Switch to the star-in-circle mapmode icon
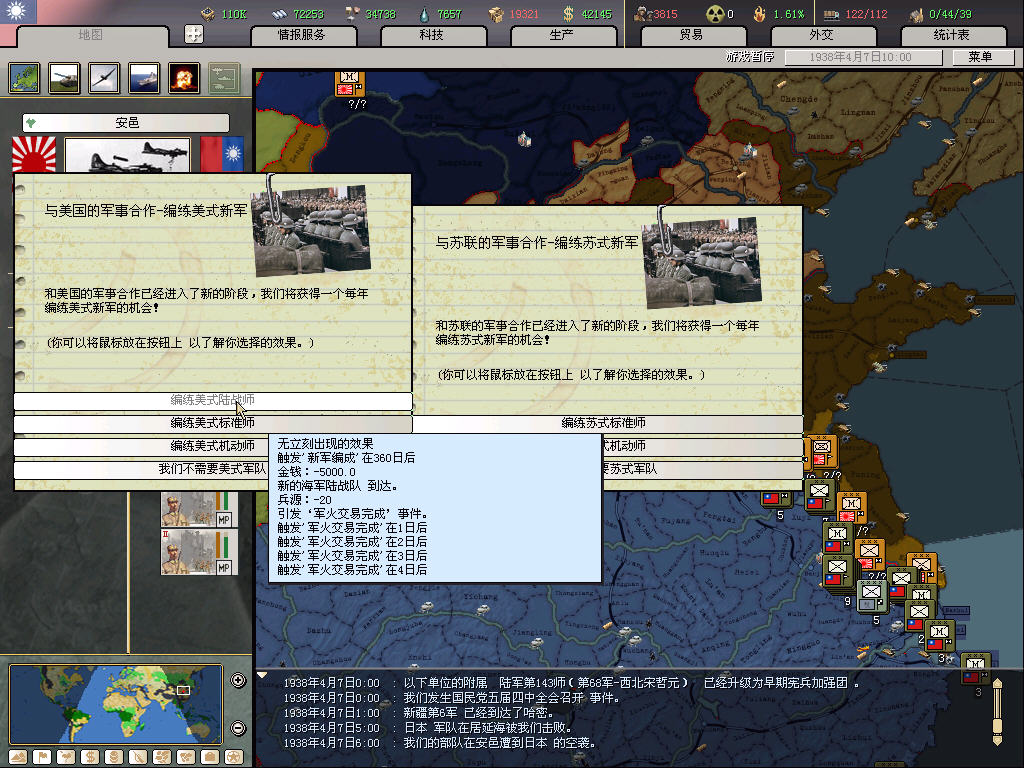The height and width of the screenshot is (768, 1024). point(234,757)
